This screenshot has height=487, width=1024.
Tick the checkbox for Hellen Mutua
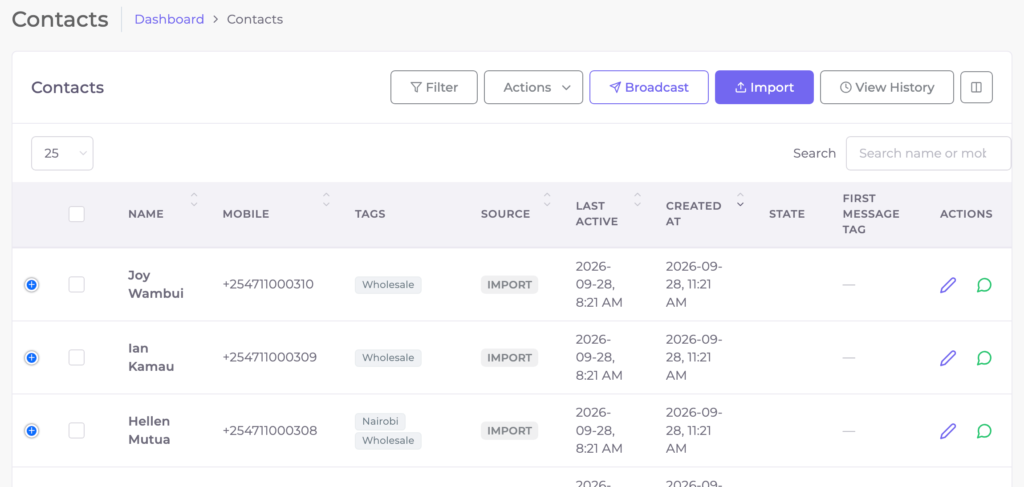[76, 431]
